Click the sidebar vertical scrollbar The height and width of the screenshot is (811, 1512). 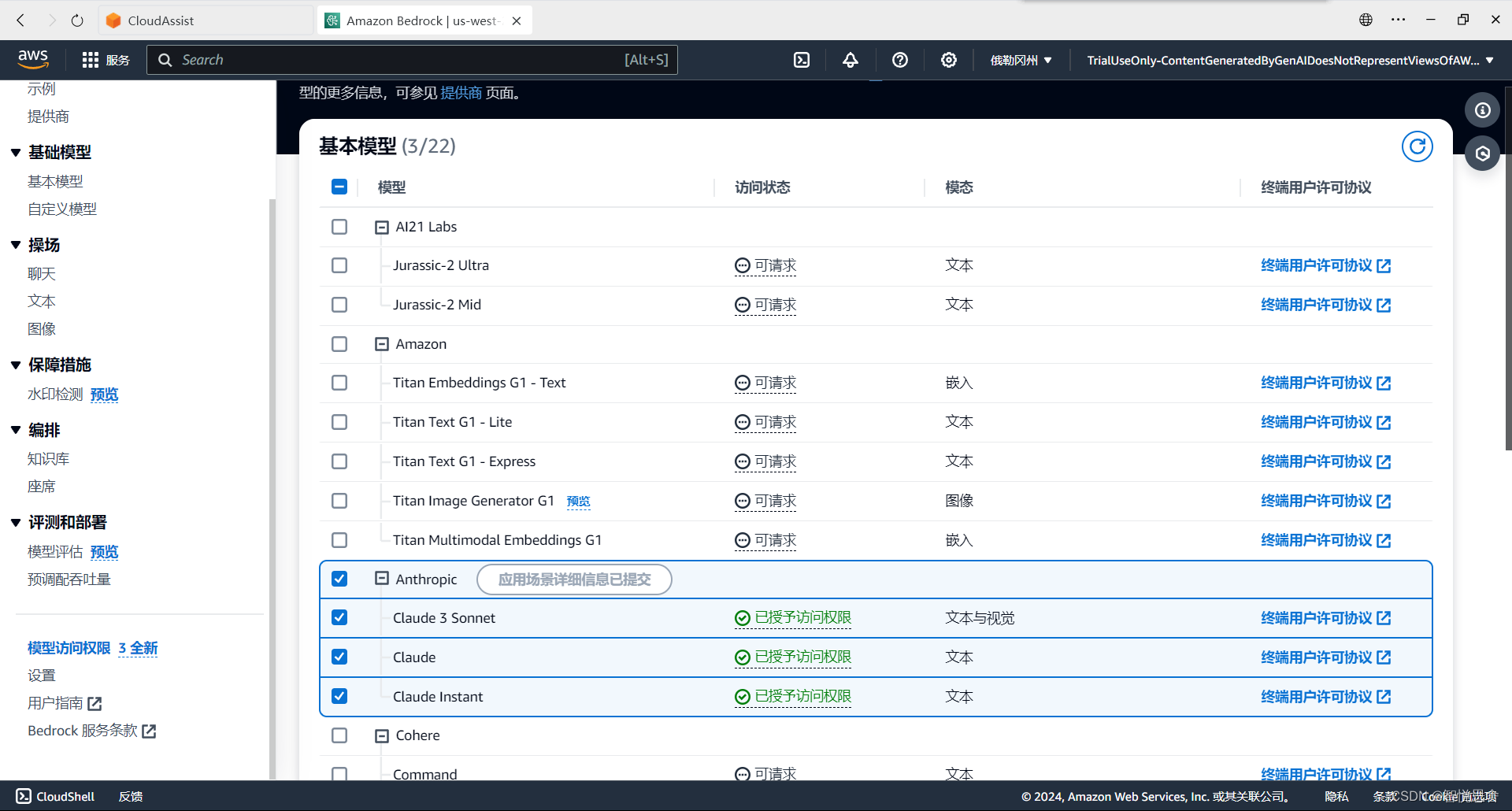coord(272,488)
